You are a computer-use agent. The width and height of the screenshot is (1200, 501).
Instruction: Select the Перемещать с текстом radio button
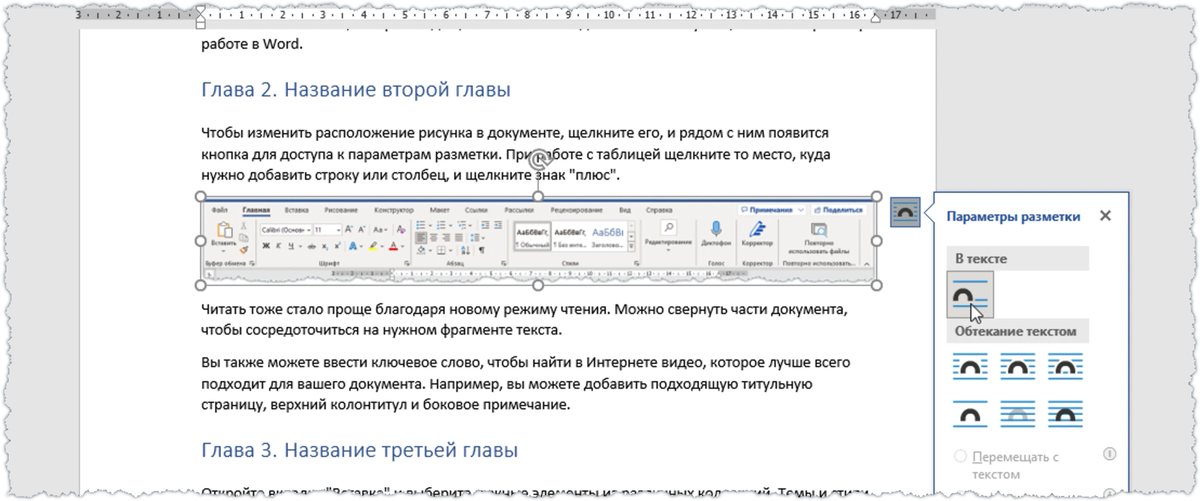click(x=961, y=456)
